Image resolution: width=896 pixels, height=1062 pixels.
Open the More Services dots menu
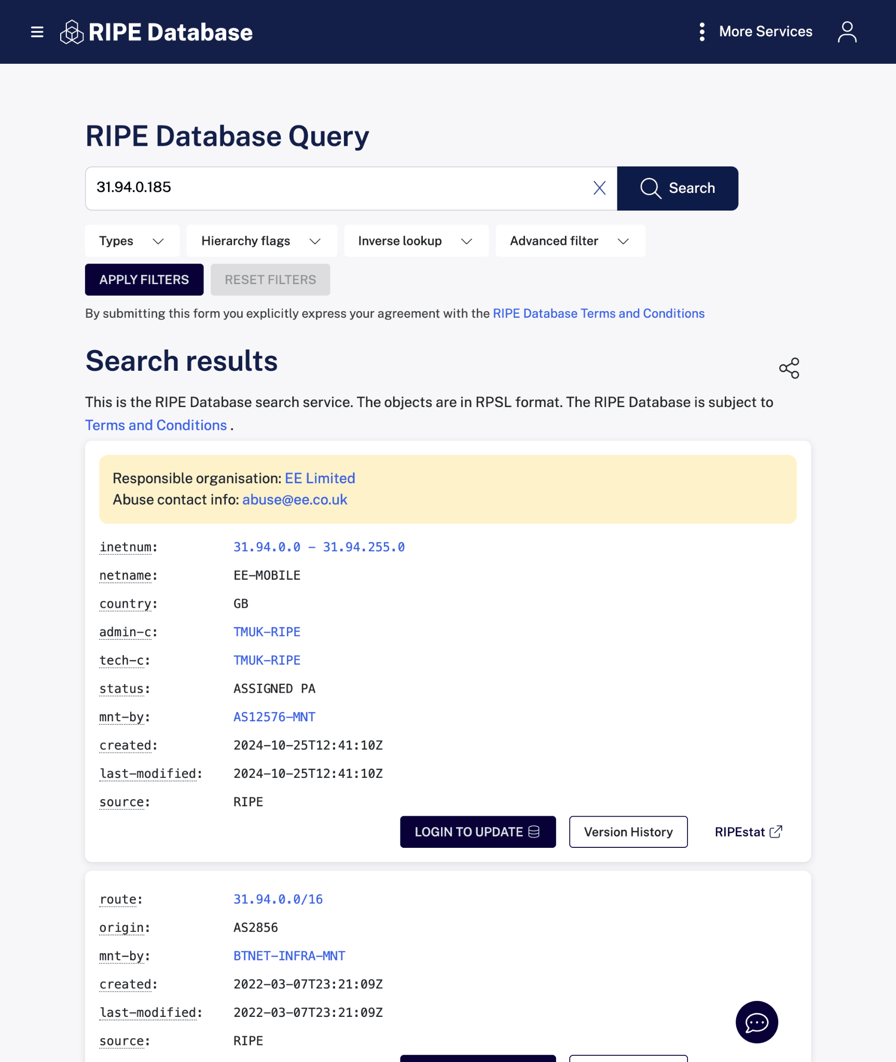702,32
